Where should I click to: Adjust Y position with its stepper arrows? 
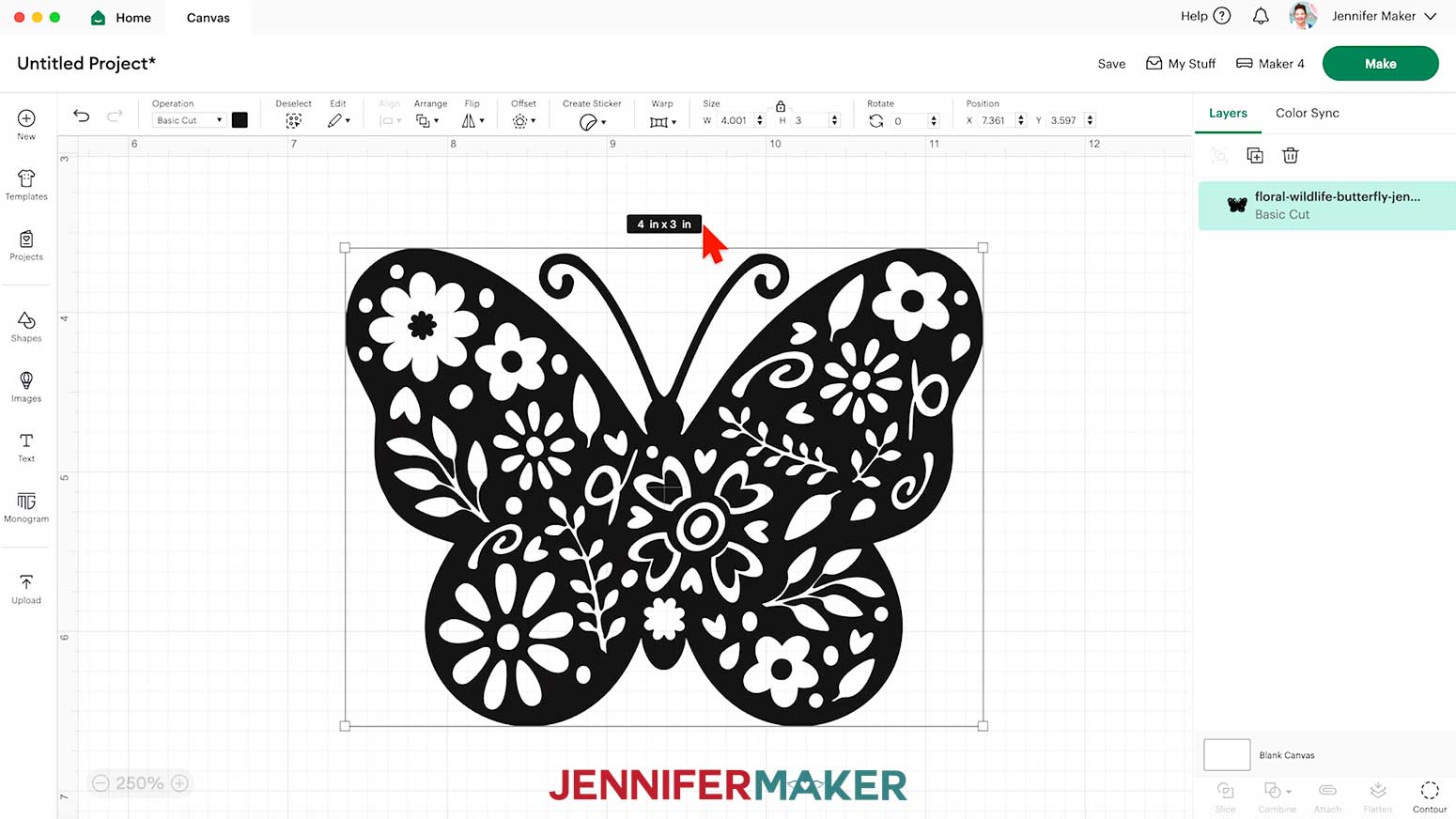[x=1090, y=120]
